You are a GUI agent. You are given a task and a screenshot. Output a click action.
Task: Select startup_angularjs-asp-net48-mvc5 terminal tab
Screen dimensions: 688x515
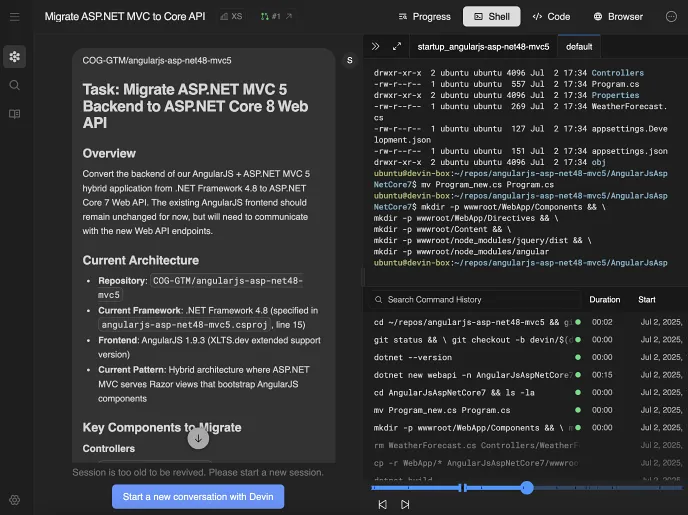[x=483, y=46]
